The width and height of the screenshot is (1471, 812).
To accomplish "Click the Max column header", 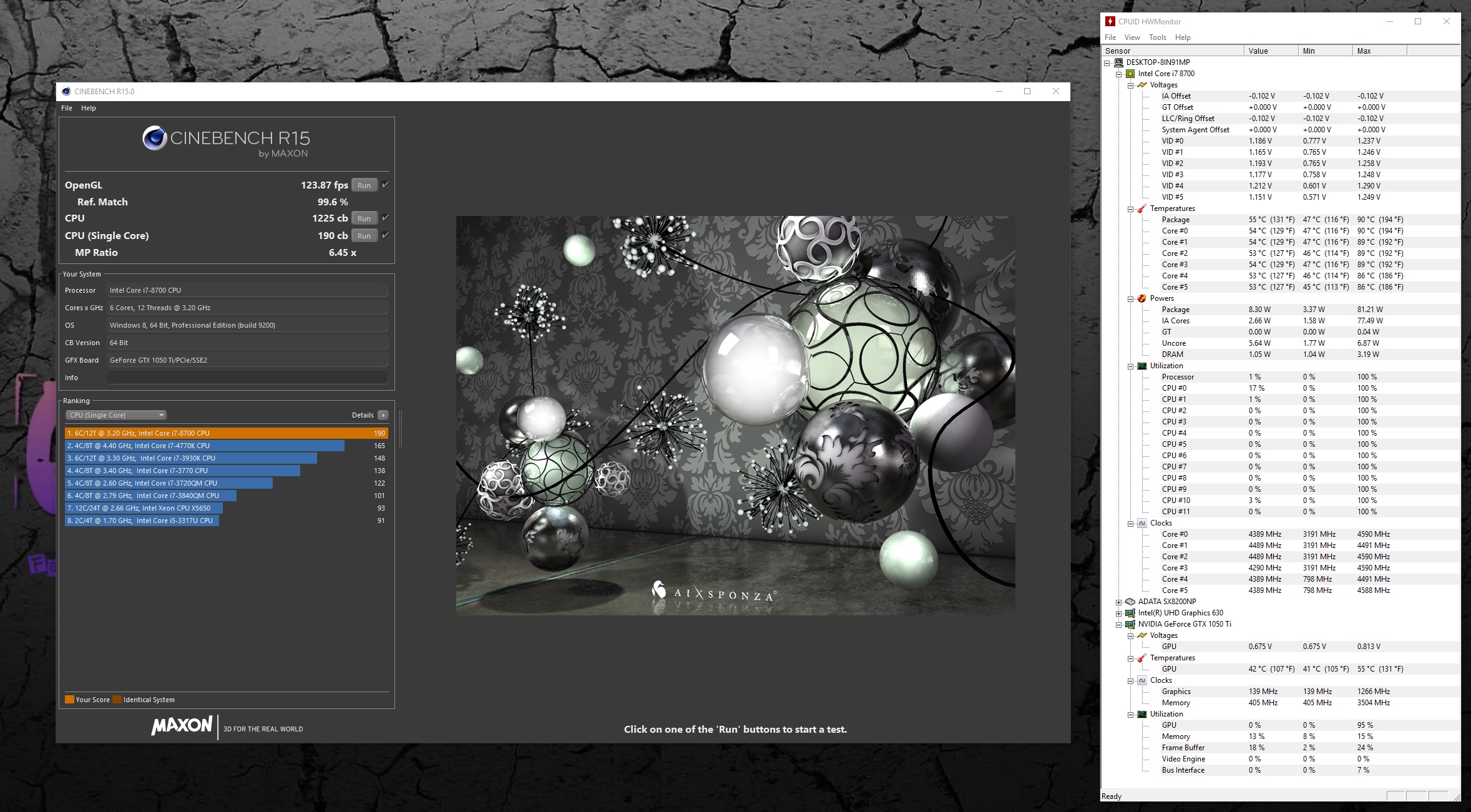I will point(1379,51).
